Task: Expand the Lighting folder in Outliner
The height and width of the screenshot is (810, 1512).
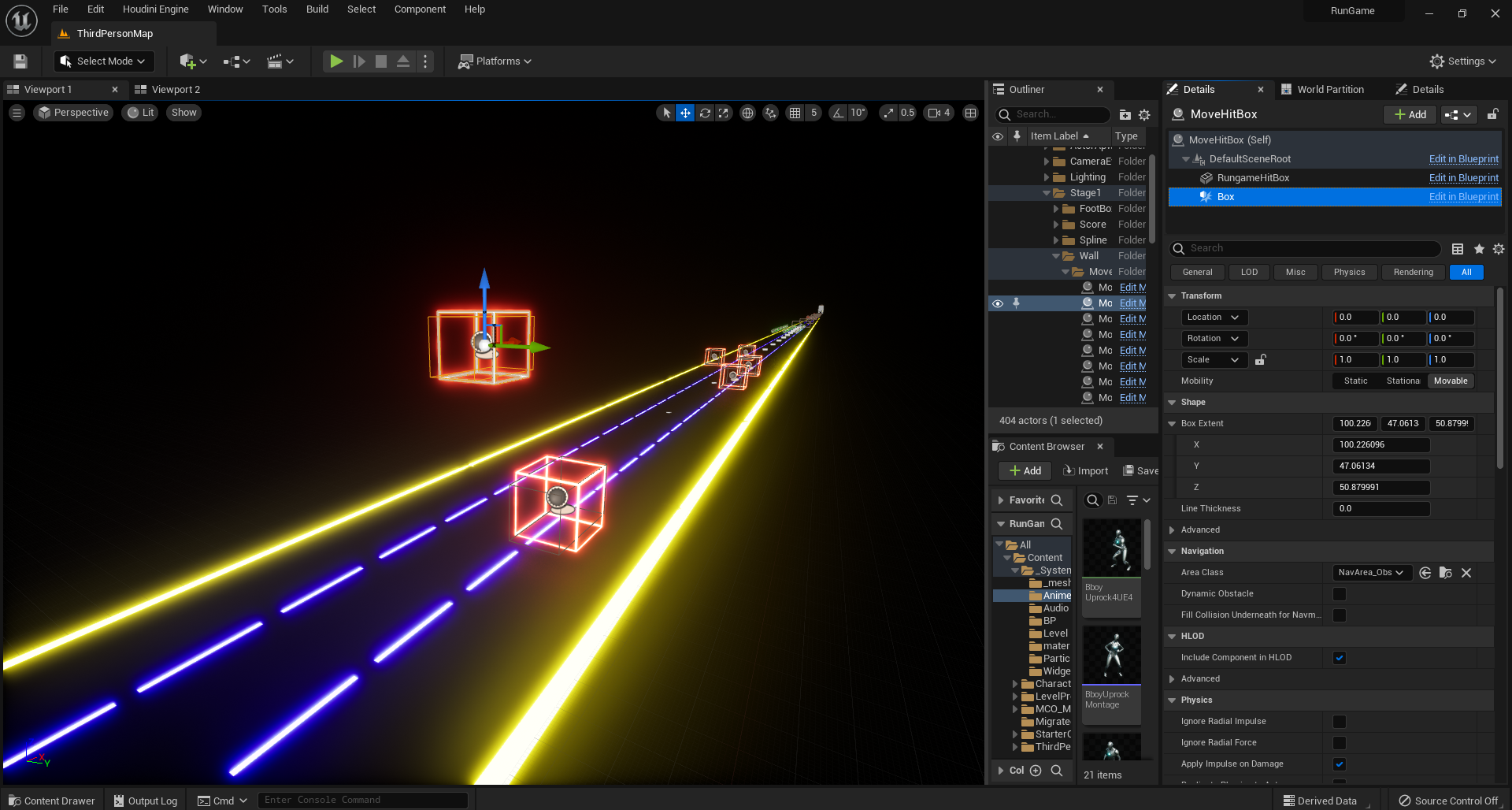Action: coord(1047,177)
